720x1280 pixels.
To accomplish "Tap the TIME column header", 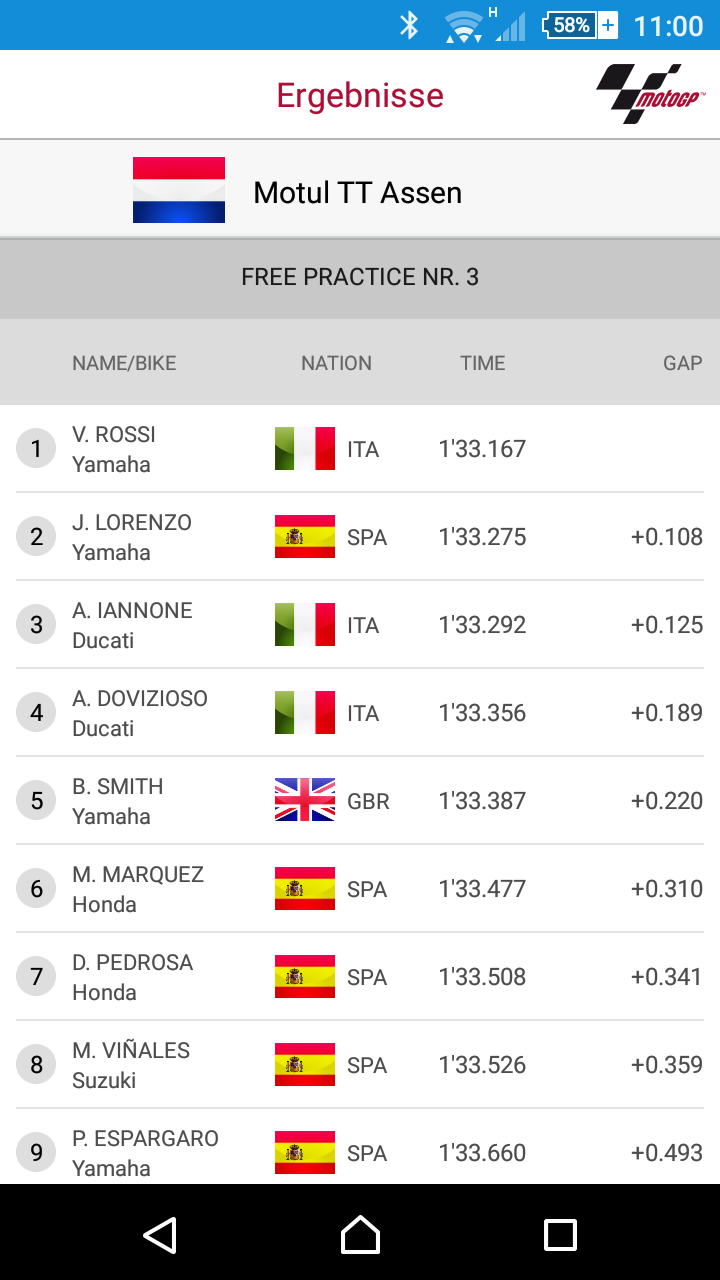I will (482, 363).
